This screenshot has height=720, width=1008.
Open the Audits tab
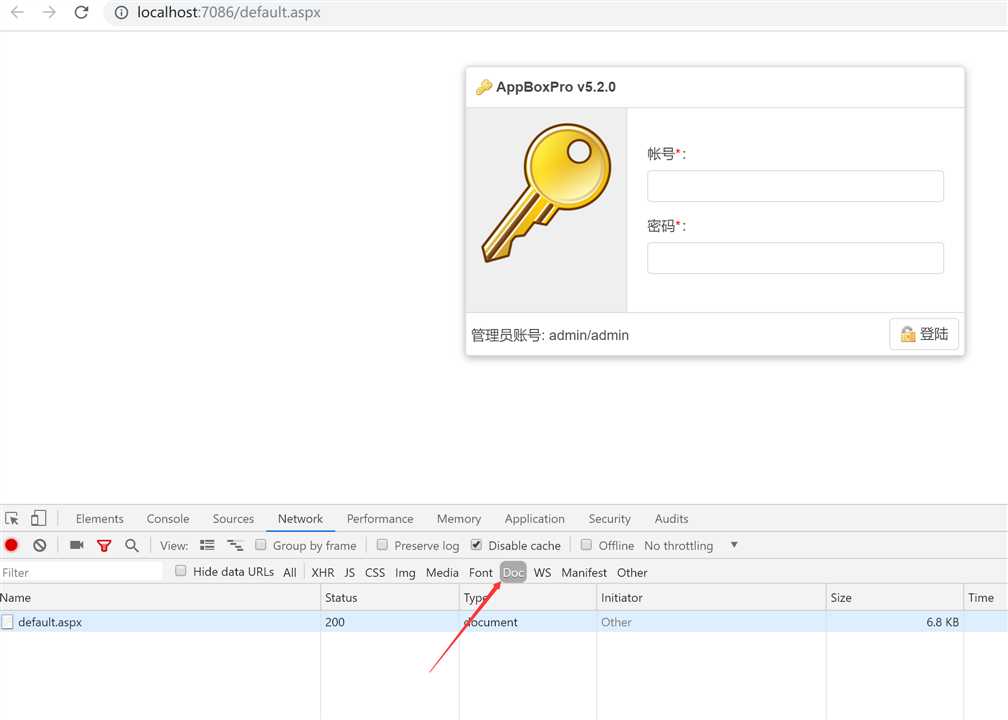[x=671, y=519]
